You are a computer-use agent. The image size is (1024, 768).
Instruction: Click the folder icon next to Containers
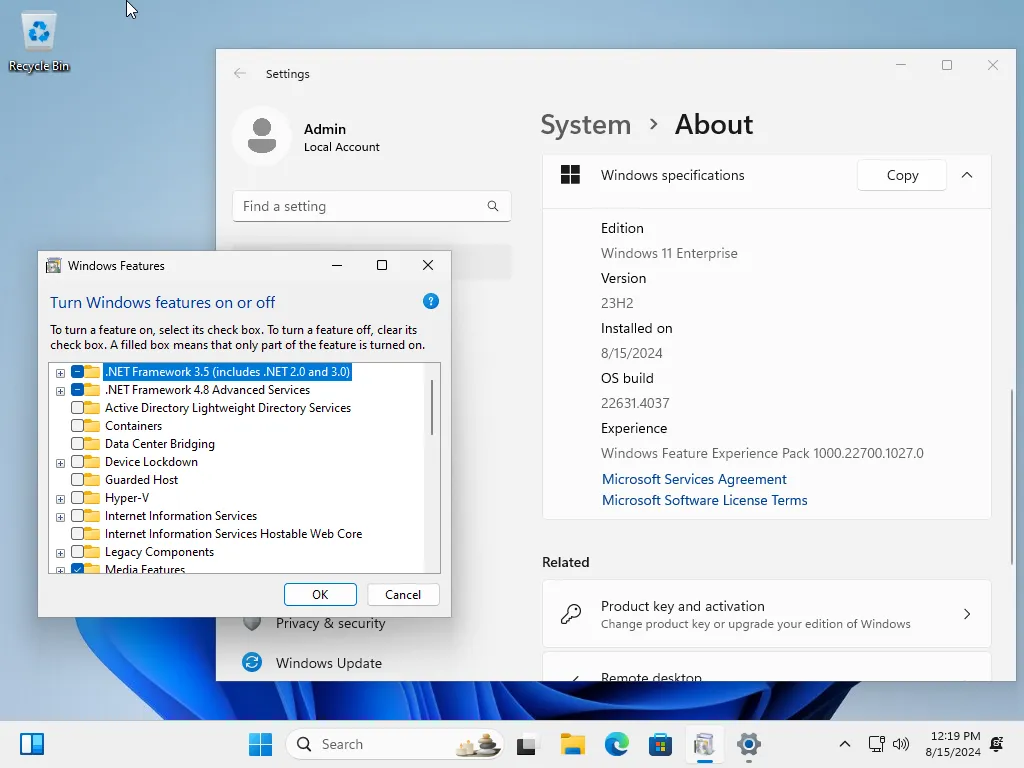coord(92,426)
